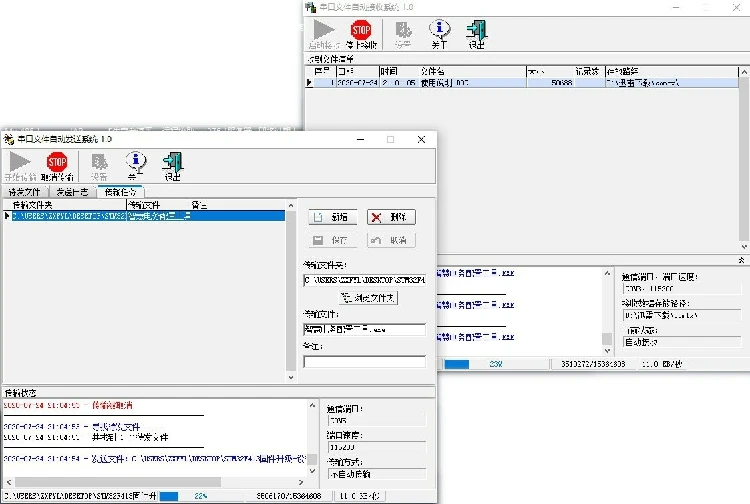Click sender log horizontal scrollbar left arrow
This screenshot has height=504, width=750.
point(9,482)
